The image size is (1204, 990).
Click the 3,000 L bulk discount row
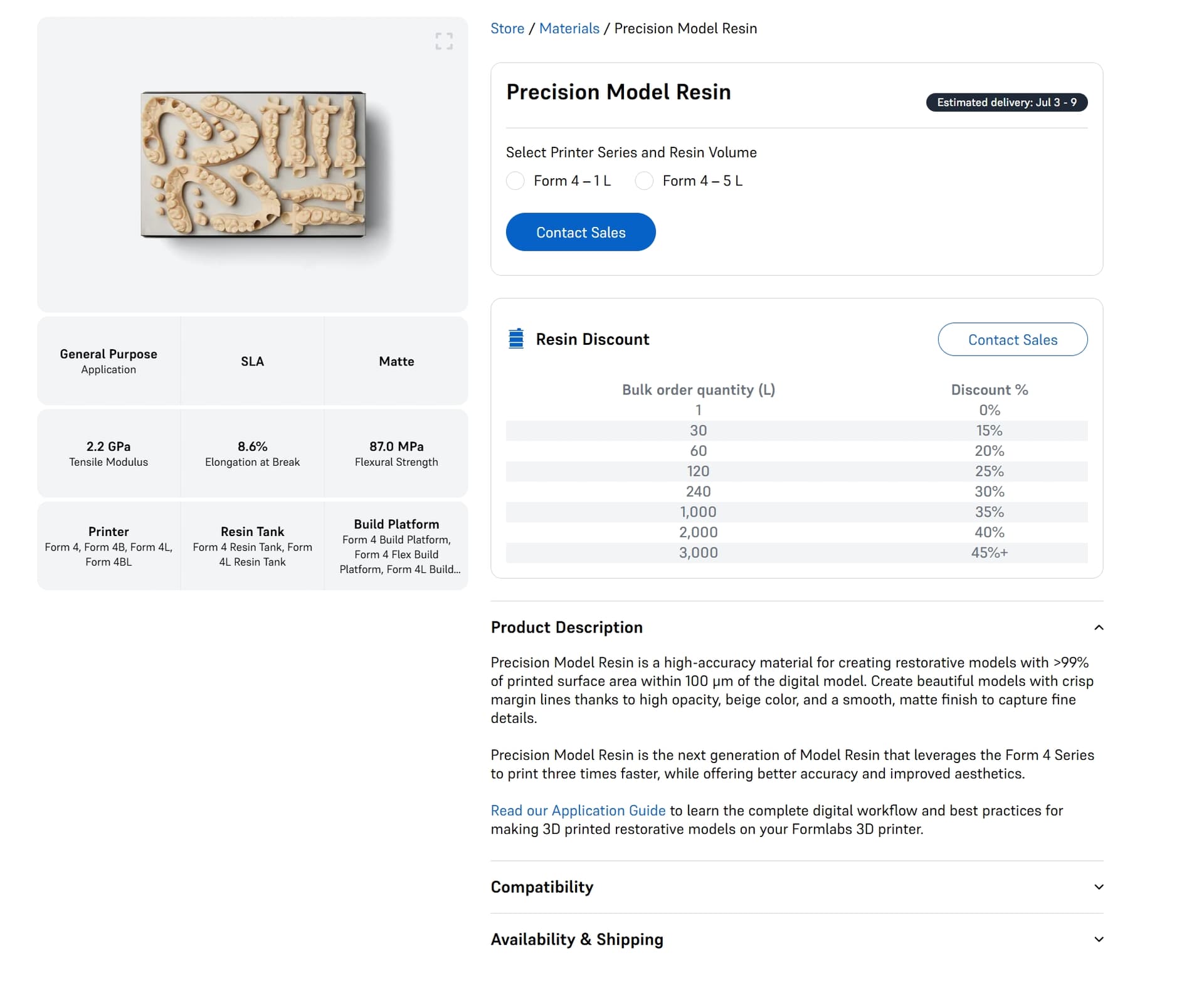coord(796,553)
